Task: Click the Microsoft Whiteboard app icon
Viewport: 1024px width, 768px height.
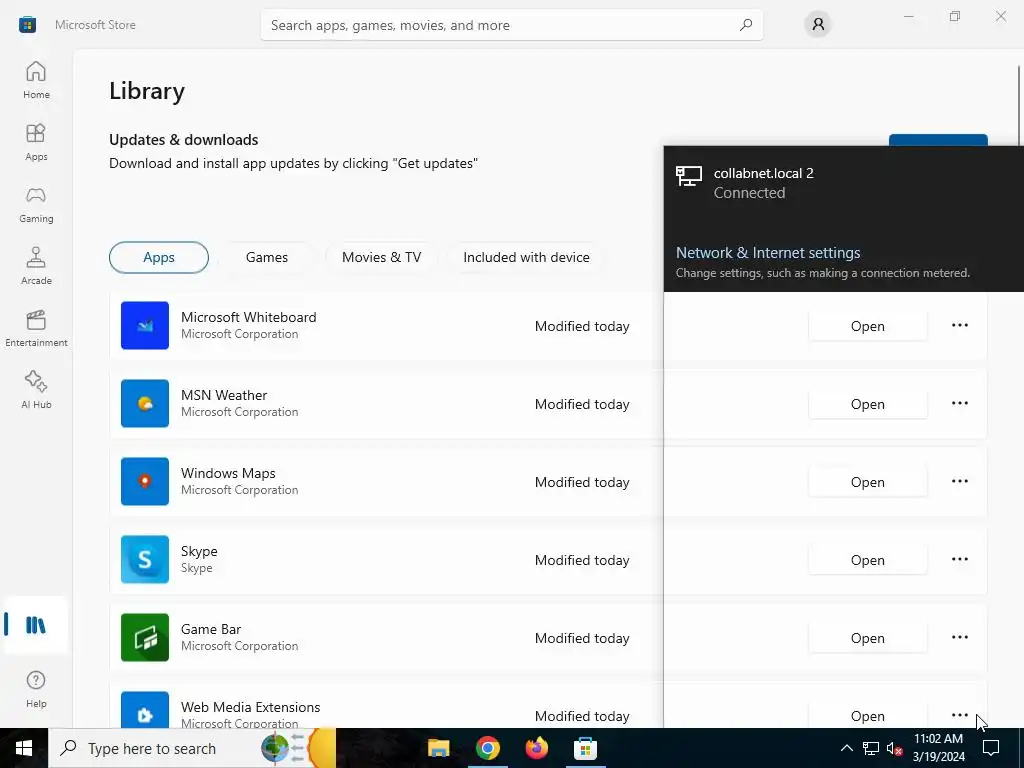Action: click(145, 325)
